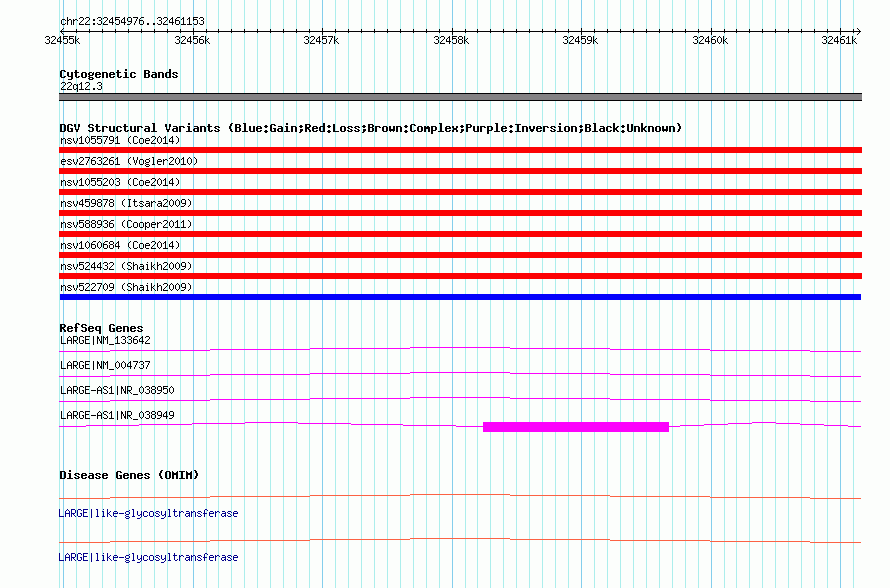Click the nsv524432 (Shaikh2009) label

click(x=126, y=266)
